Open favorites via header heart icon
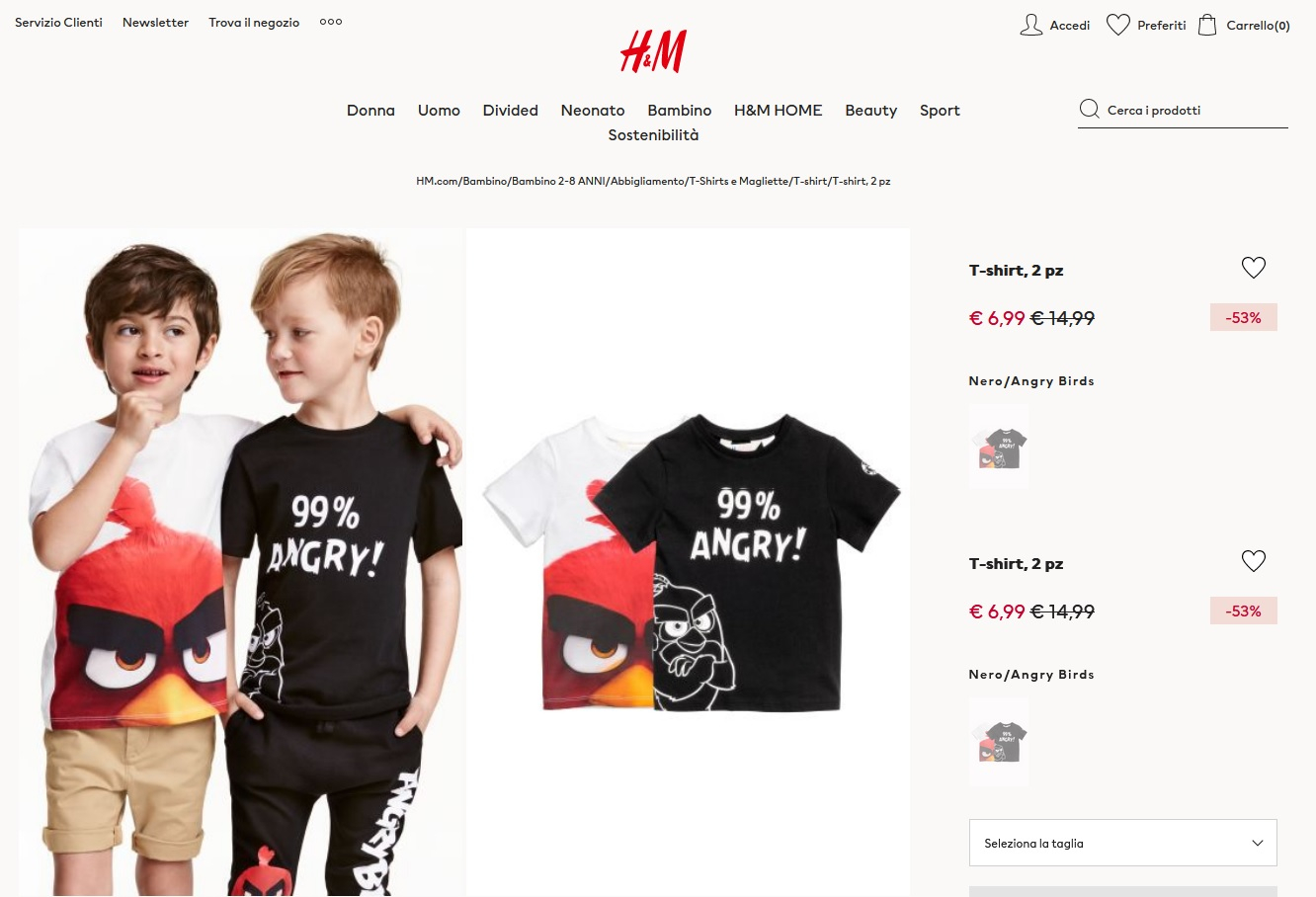 click(x=1117, y=25)
